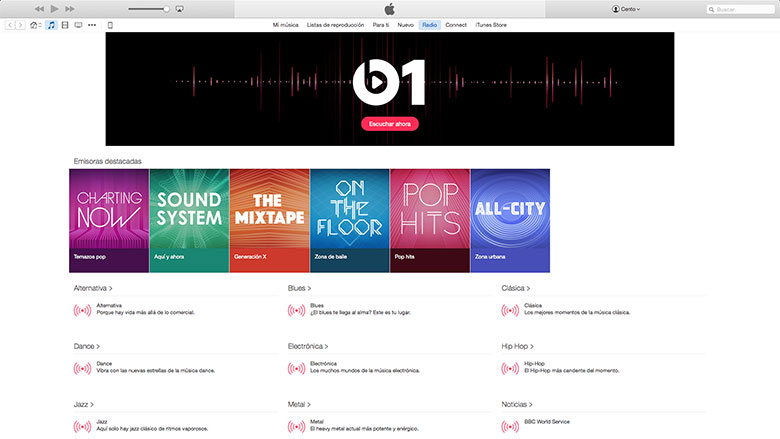Play the Jazz radio station icon
Image resolution: width=780 pixels, height=439 pixels.
point(82,427)
